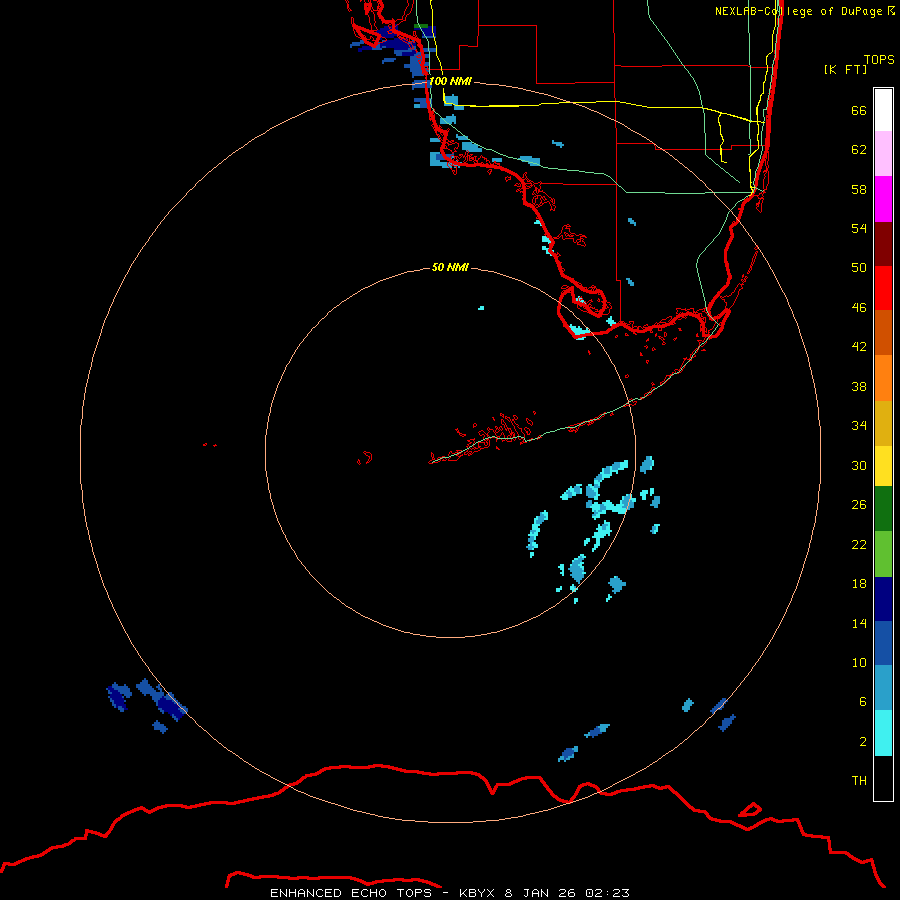Click the legend value '42'
This screenshot has height=900, width=900.
click(x=859, y=346)
